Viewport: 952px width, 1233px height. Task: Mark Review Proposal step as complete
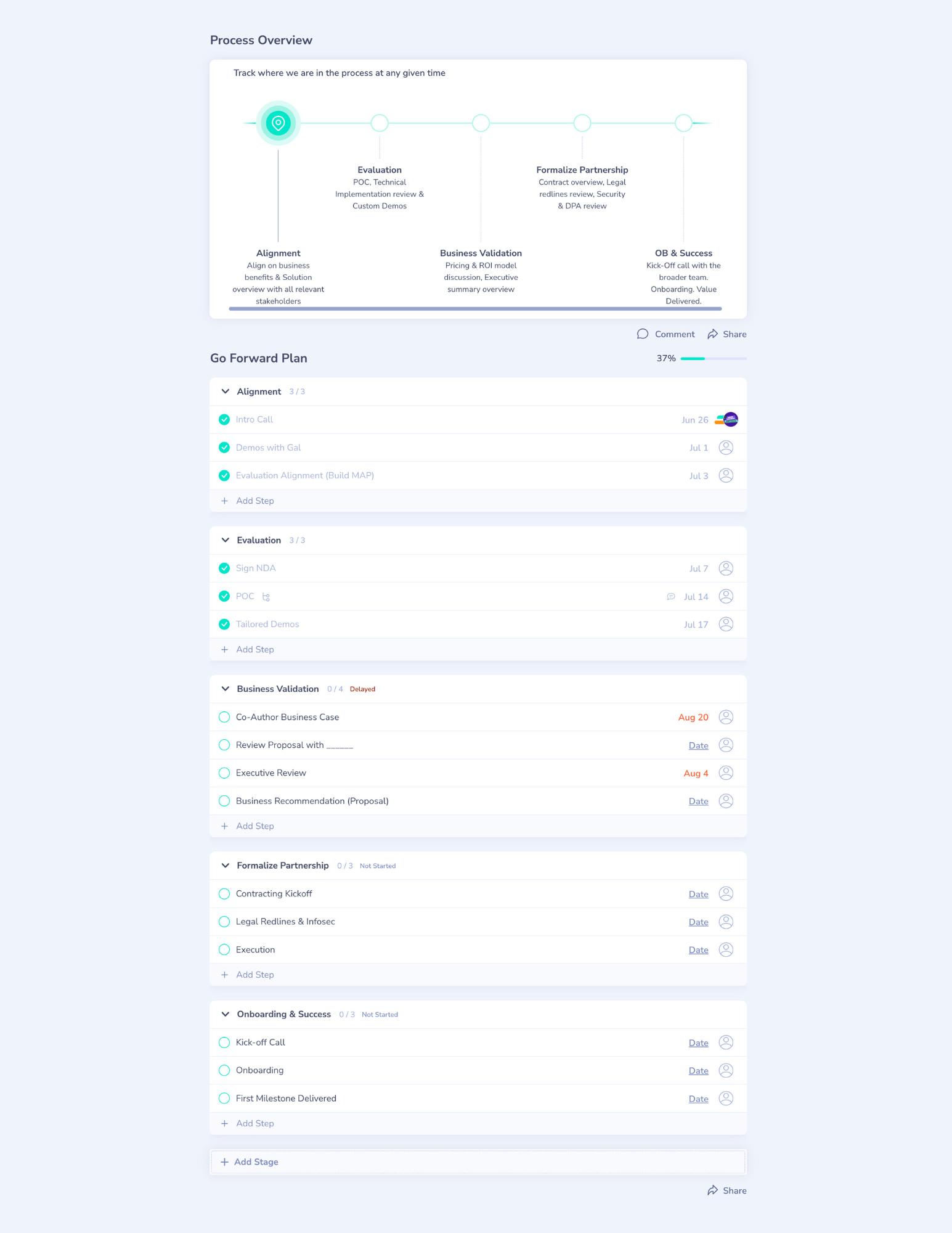click(224, 745)
